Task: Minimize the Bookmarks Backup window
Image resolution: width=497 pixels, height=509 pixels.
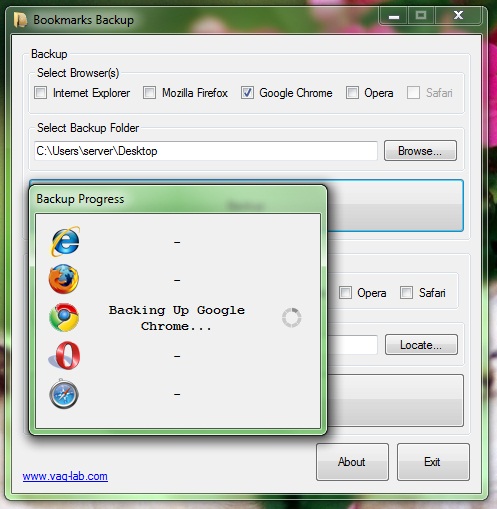Action: 394,16
